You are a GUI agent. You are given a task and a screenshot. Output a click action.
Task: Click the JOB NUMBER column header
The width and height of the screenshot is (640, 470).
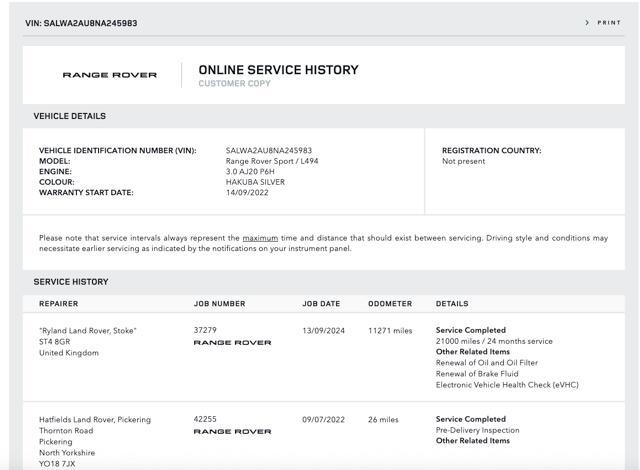(220, 304)
